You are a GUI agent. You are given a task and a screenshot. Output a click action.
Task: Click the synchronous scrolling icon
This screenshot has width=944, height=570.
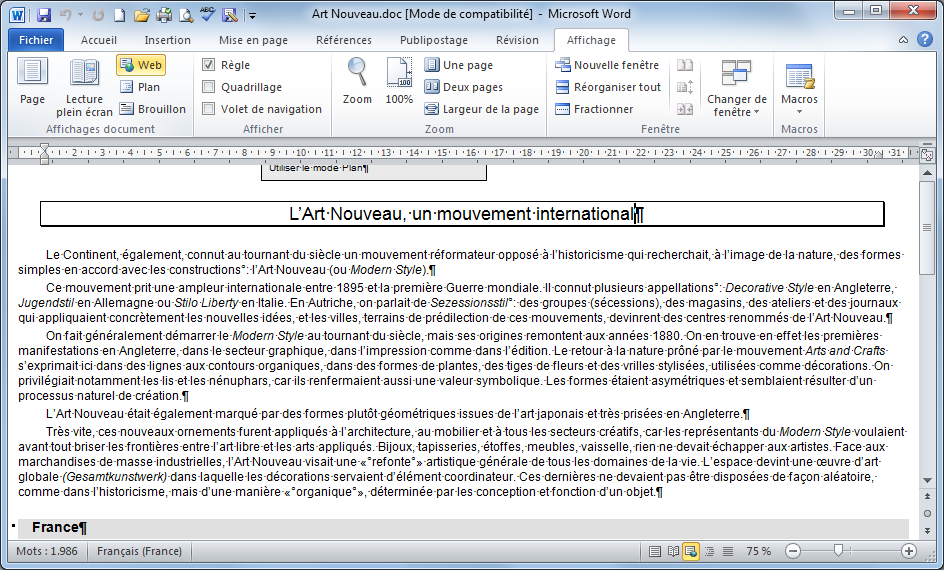pyautogui.click(x=685, y=87)
